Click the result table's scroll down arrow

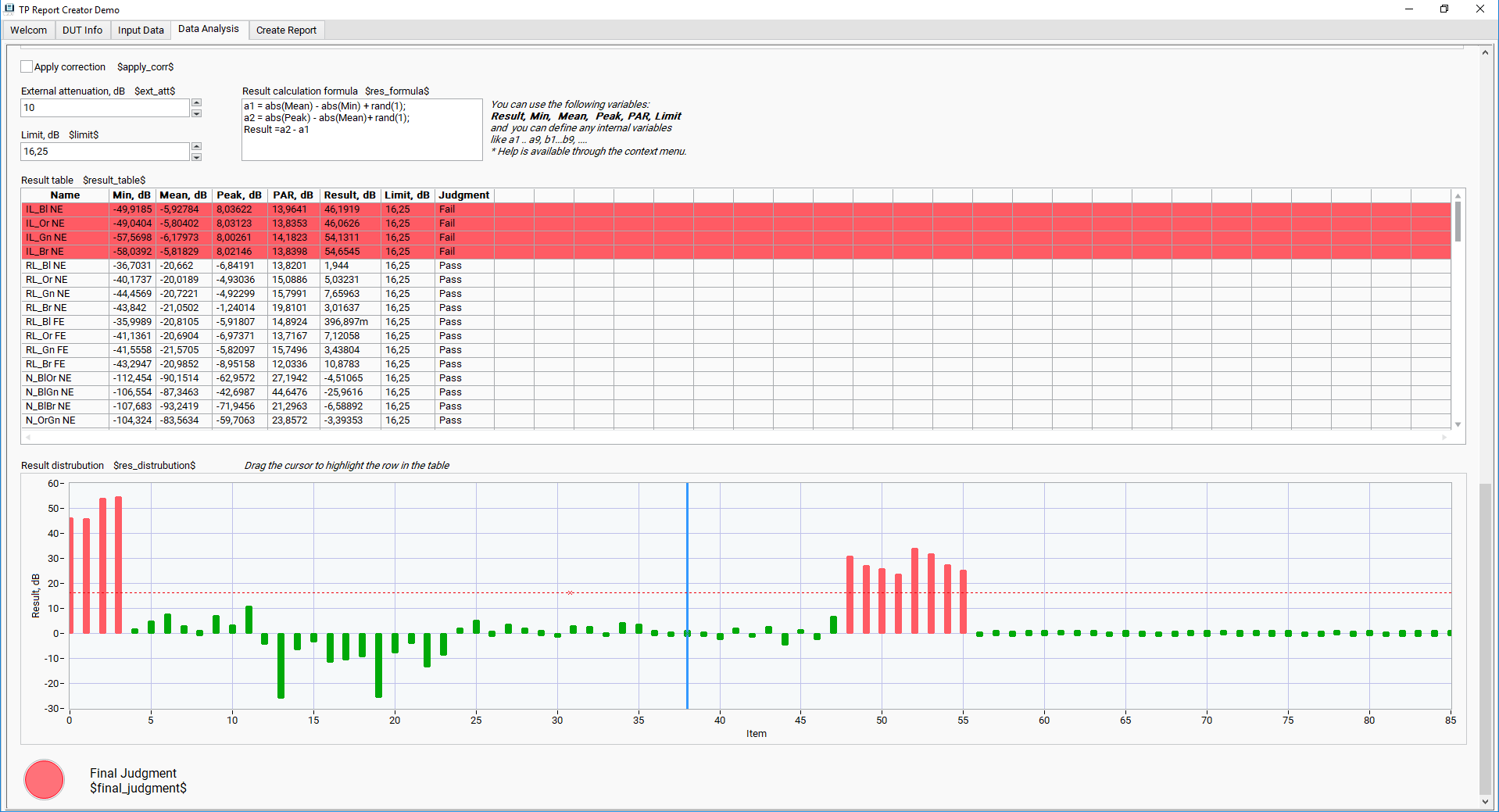pos(1458,424)
